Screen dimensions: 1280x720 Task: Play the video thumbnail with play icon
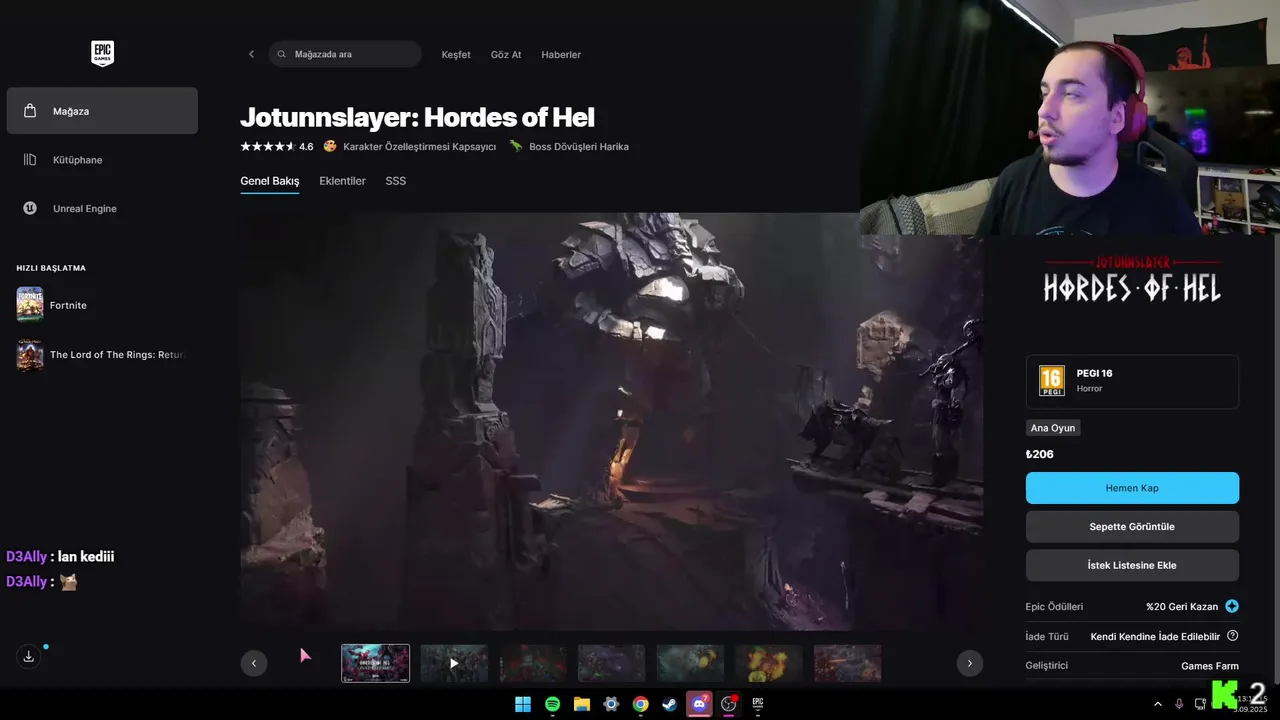[454, 663]
